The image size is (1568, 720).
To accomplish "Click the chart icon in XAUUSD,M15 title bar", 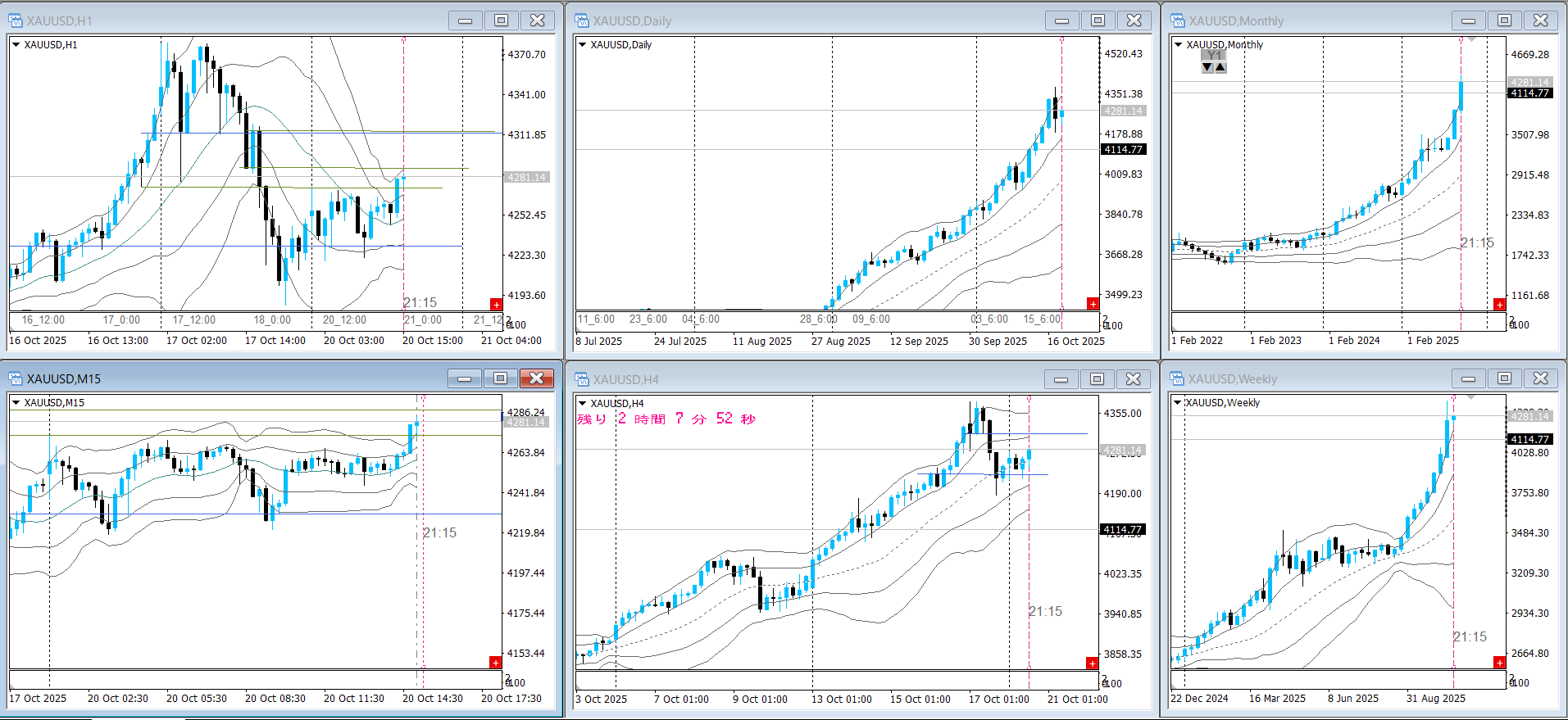I will point(16,378).
